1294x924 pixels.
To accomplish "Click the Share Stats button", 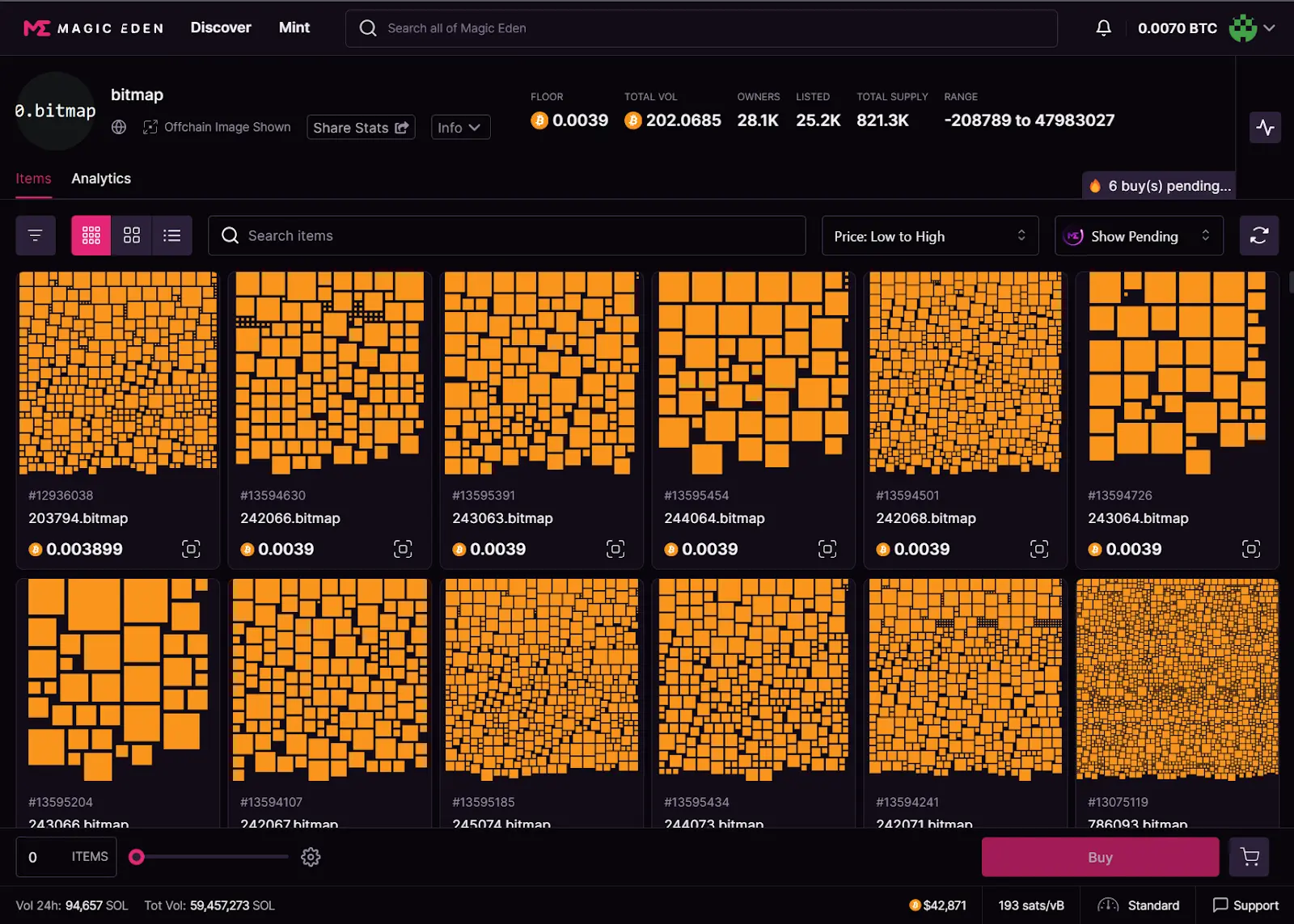I will (361, 128).
